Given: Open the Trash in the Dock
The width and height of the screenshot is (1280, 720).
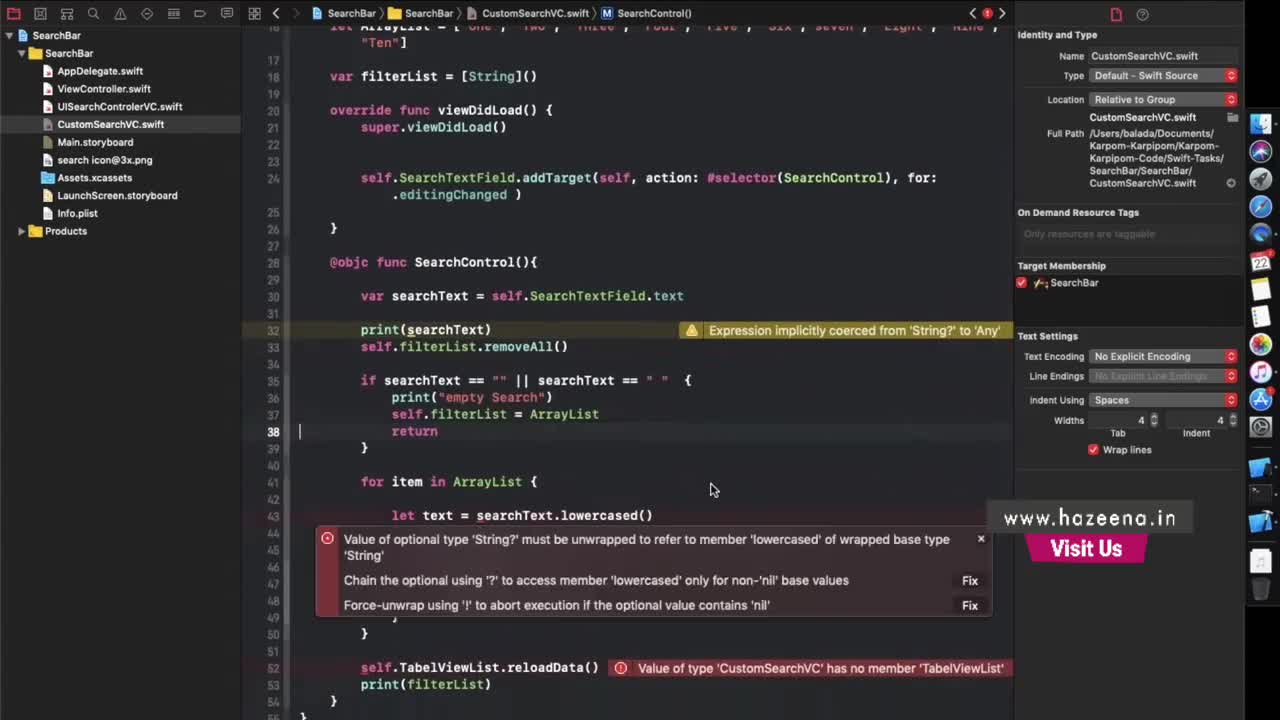Looking at the screenshot, I should pyautogui.click(x=1261, y=587).
